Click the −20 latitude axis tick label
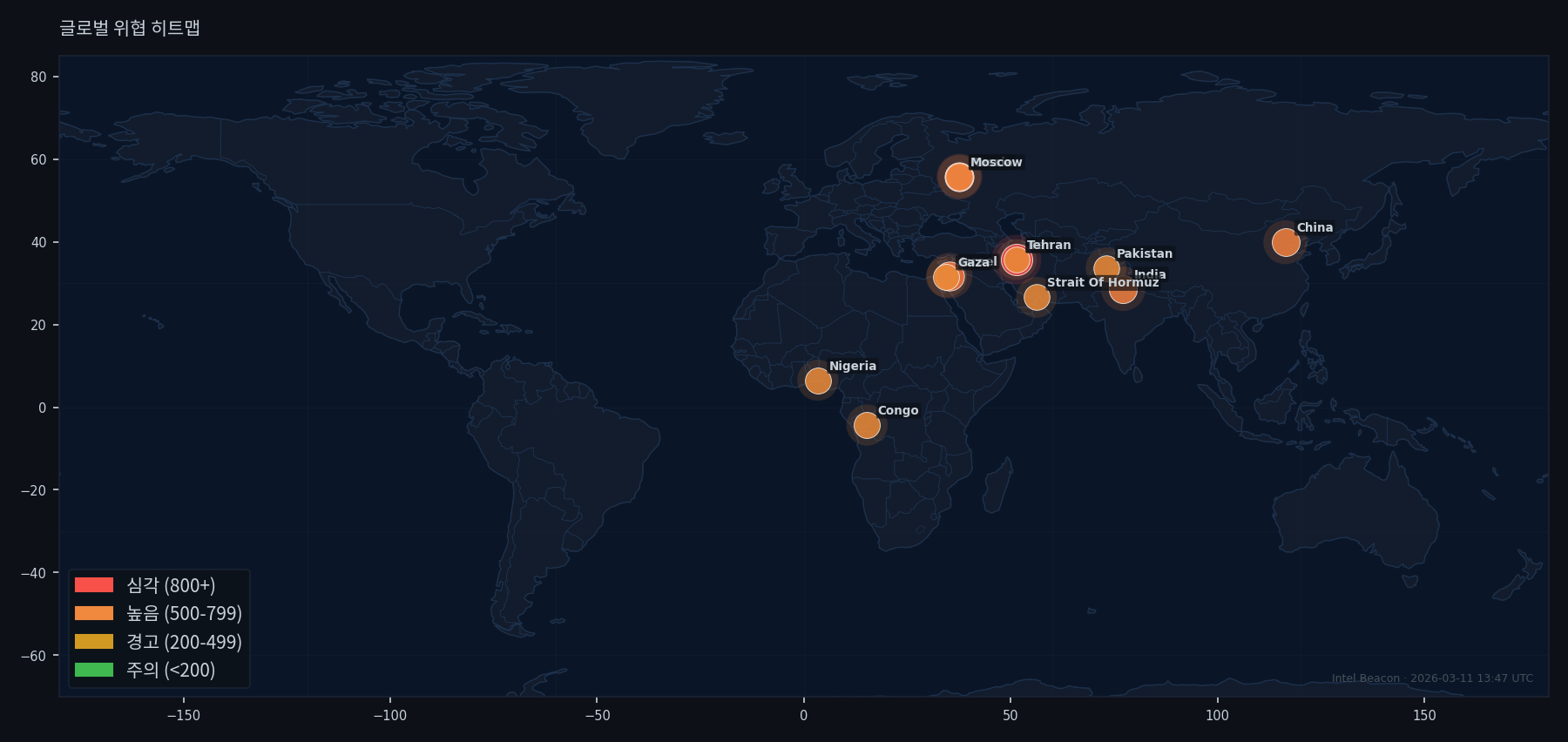 [x=34, y=490]
